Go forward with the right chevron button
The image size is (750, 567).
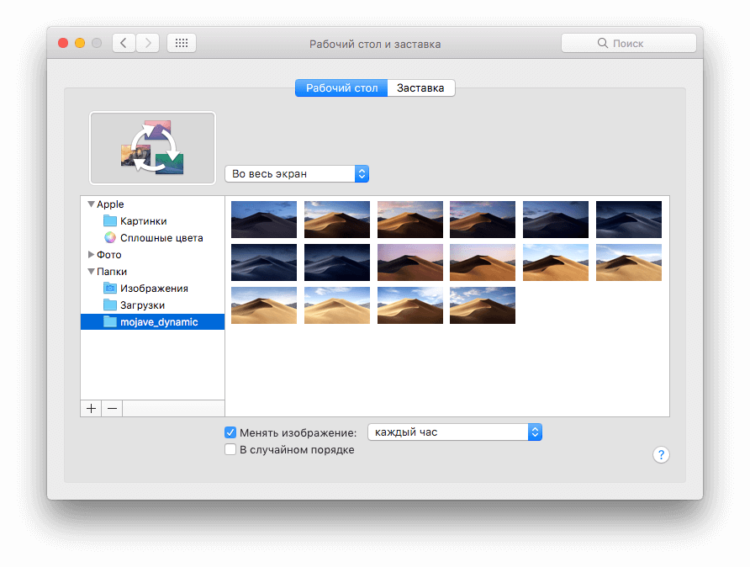148,43
